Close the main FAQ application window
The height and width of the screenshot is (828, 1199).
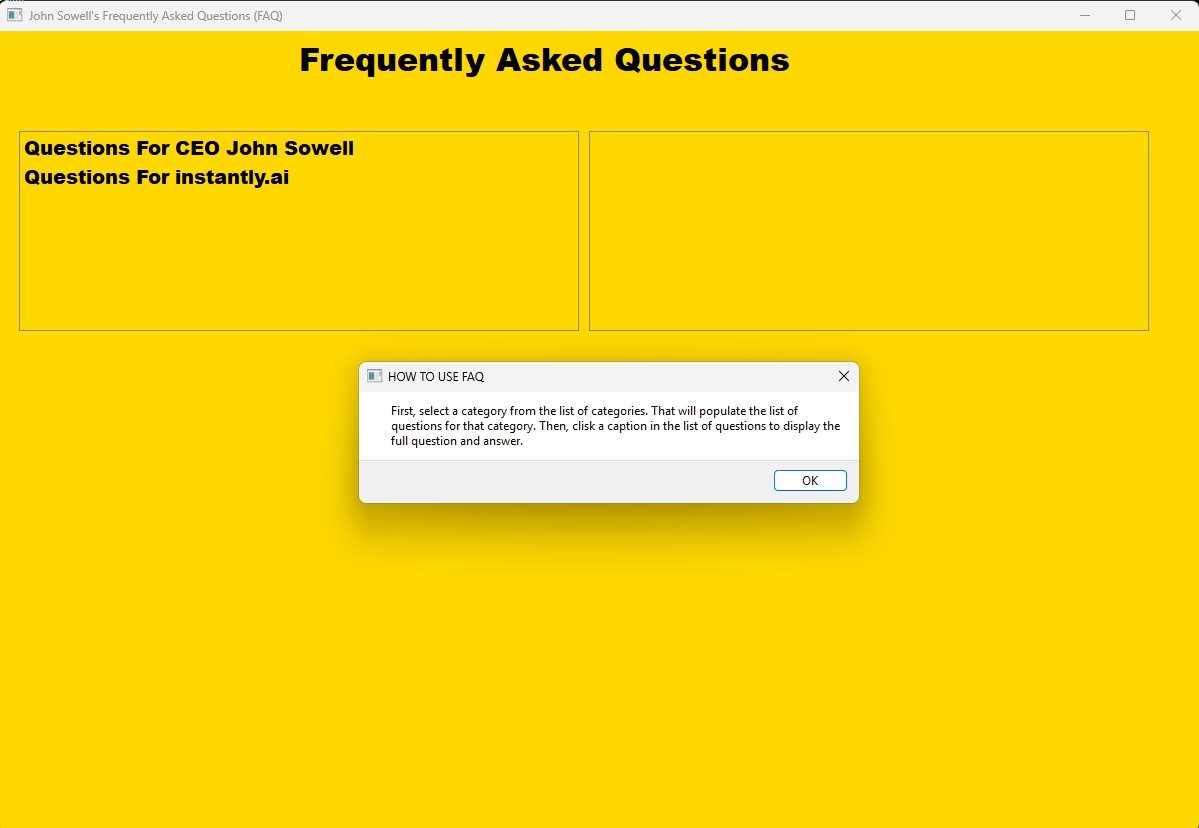coord(1175,15)
